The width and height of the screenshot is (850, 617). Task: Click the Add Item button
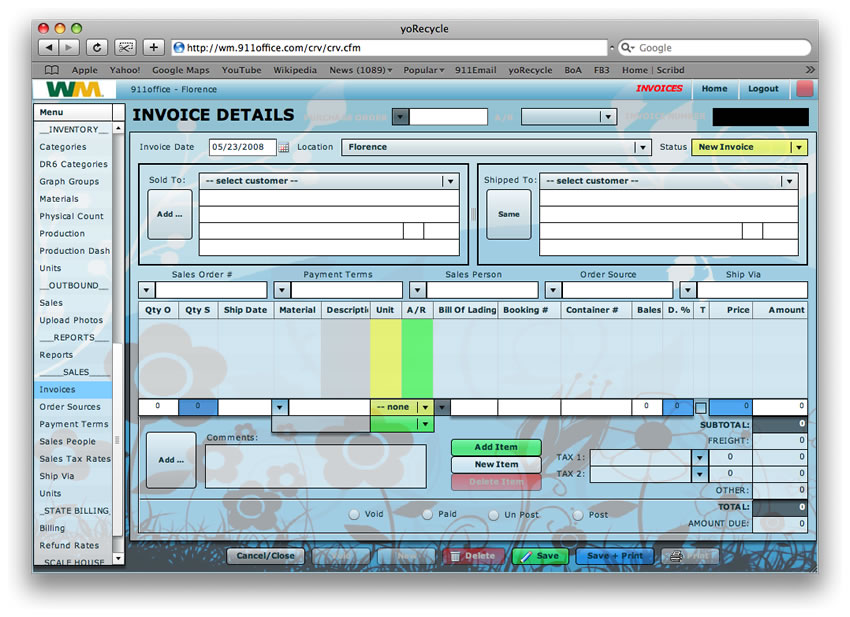point(496,447)
